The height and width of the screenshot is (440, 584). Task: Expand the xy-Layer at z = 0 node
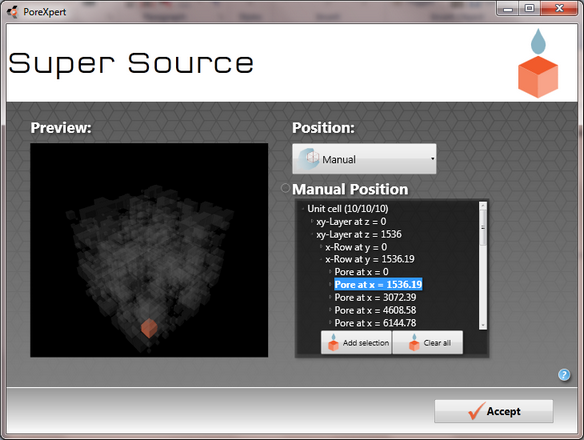click(x=312, y=221)
